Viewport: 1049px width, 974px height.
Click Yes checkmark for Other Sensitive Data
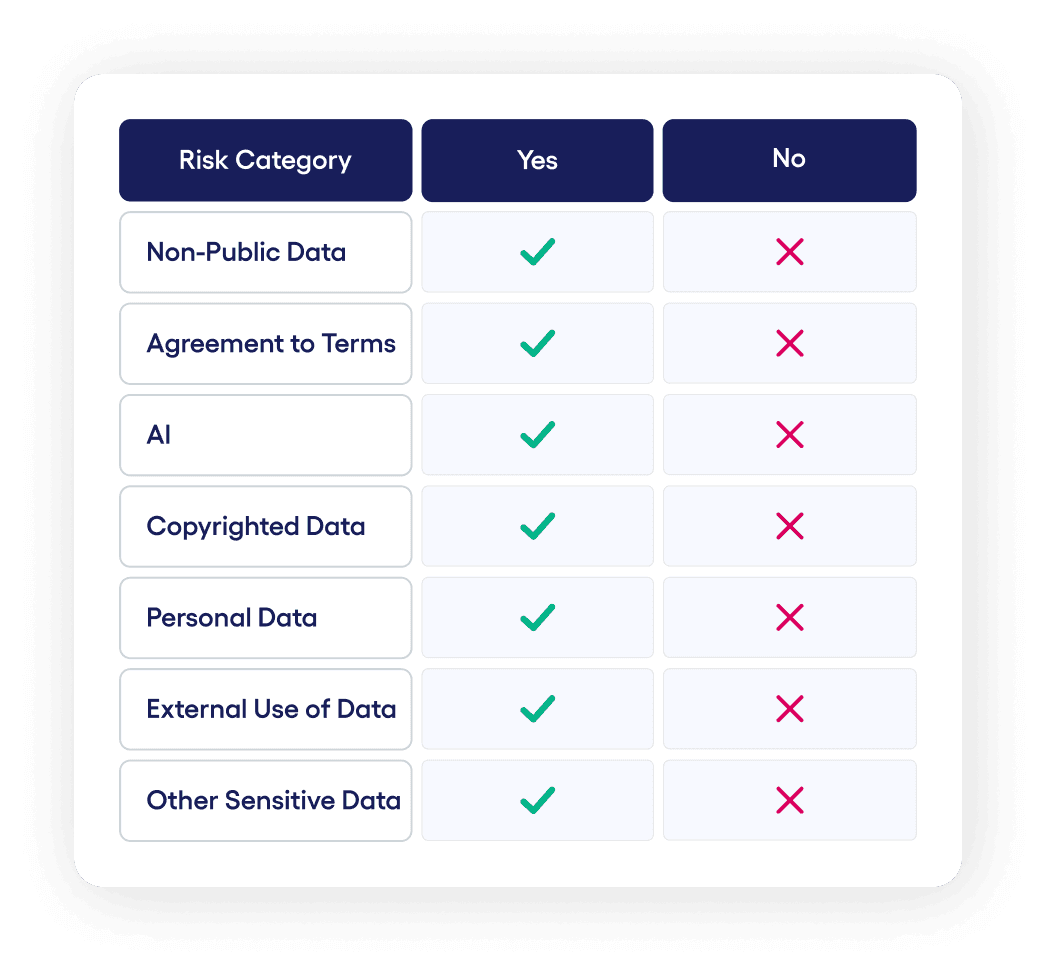tap(537, 800)
